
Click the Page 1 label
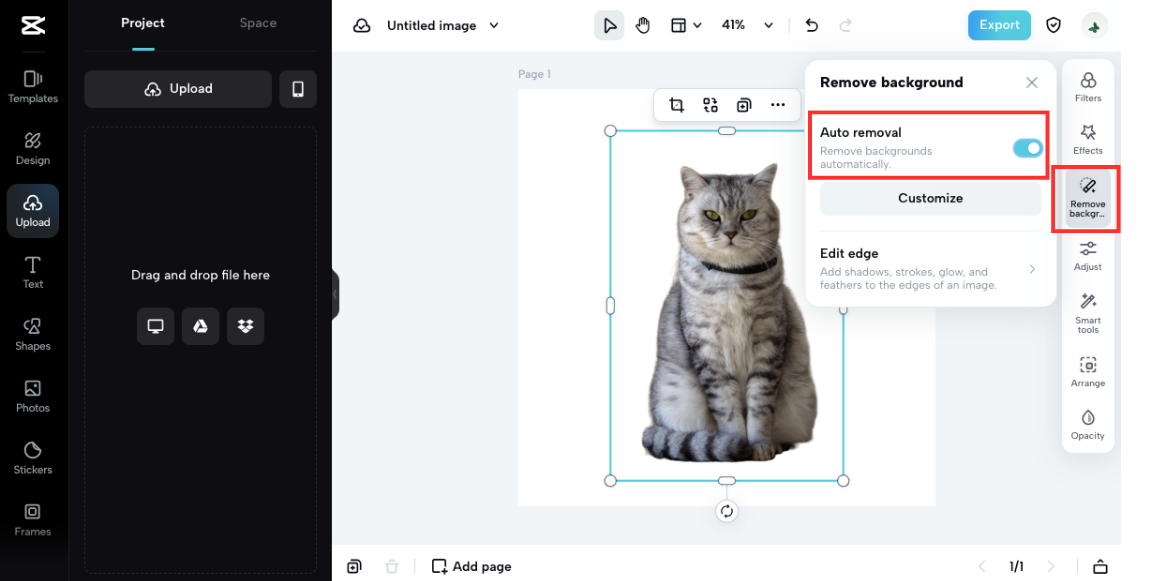(x=534, y=74)
